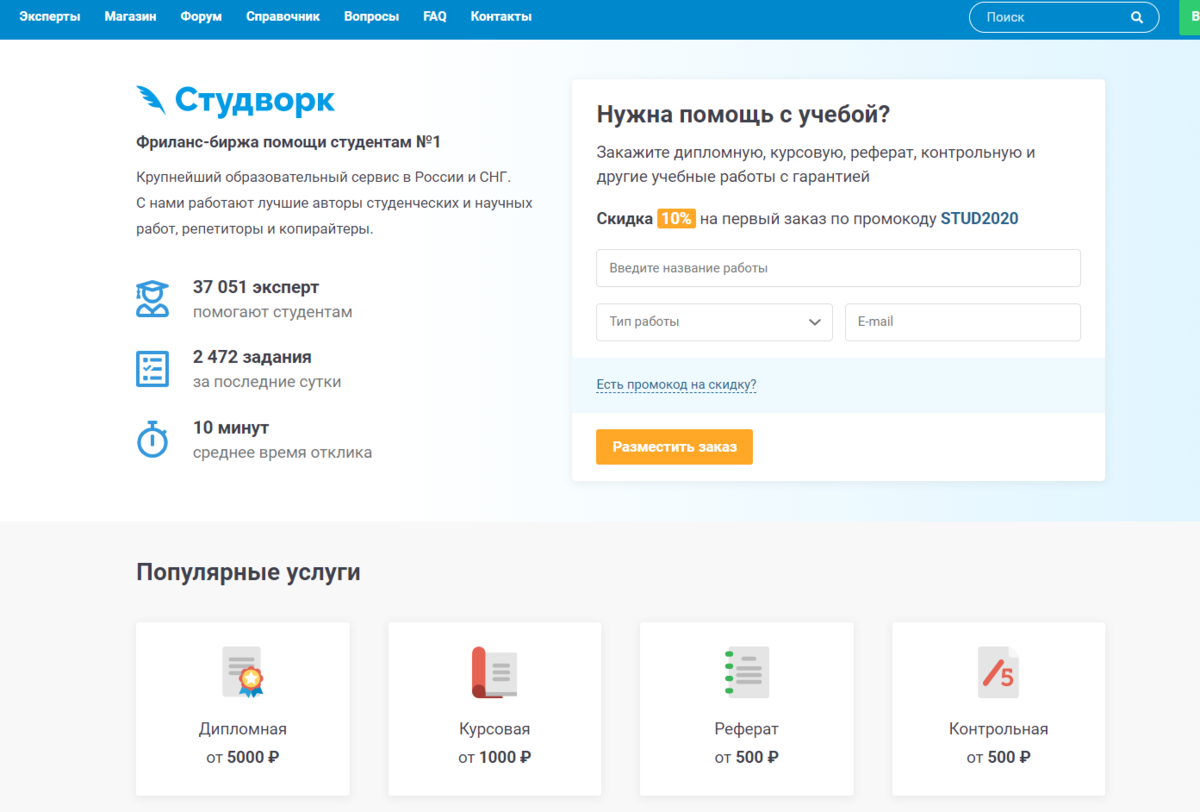Click the 10 минут text
Screen dimensions: 1200x812
click(x=231, y=428)
